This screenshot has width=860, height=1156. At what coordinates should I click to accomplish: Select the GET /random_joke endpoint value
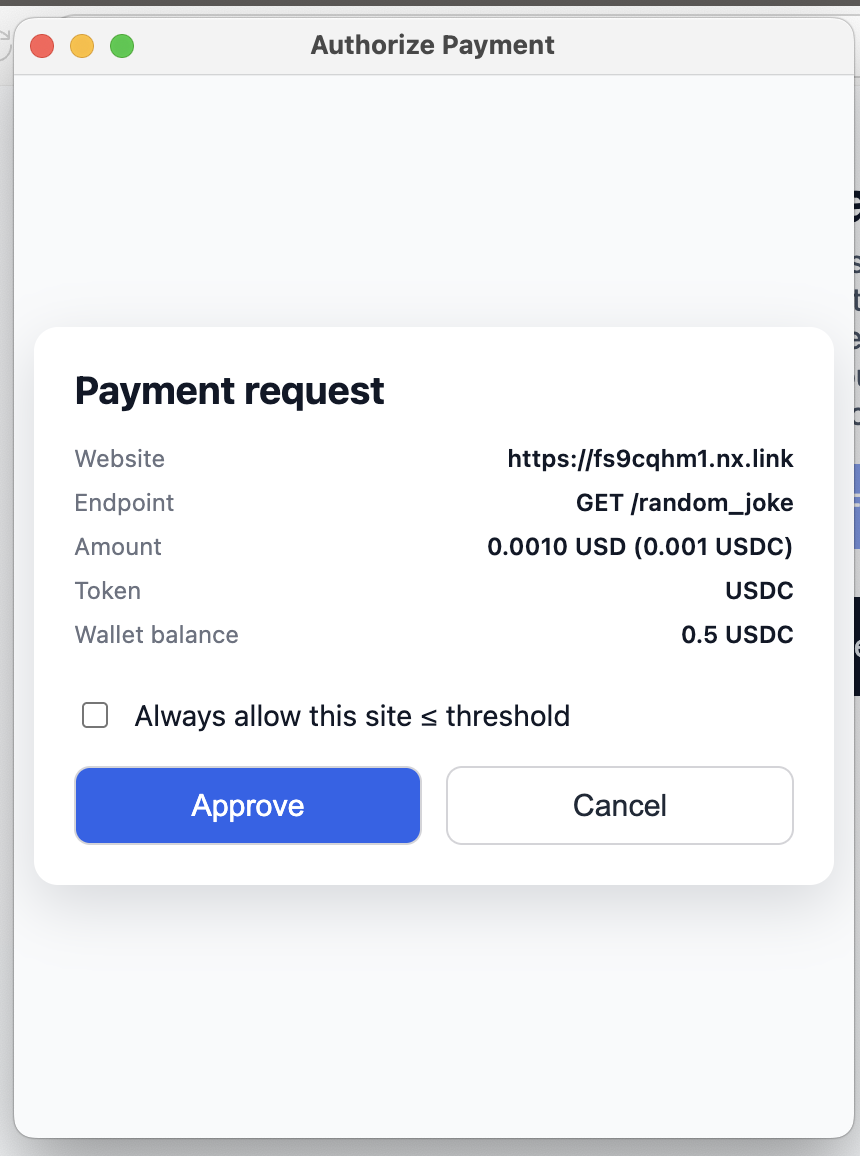click(x=684, y=503)
